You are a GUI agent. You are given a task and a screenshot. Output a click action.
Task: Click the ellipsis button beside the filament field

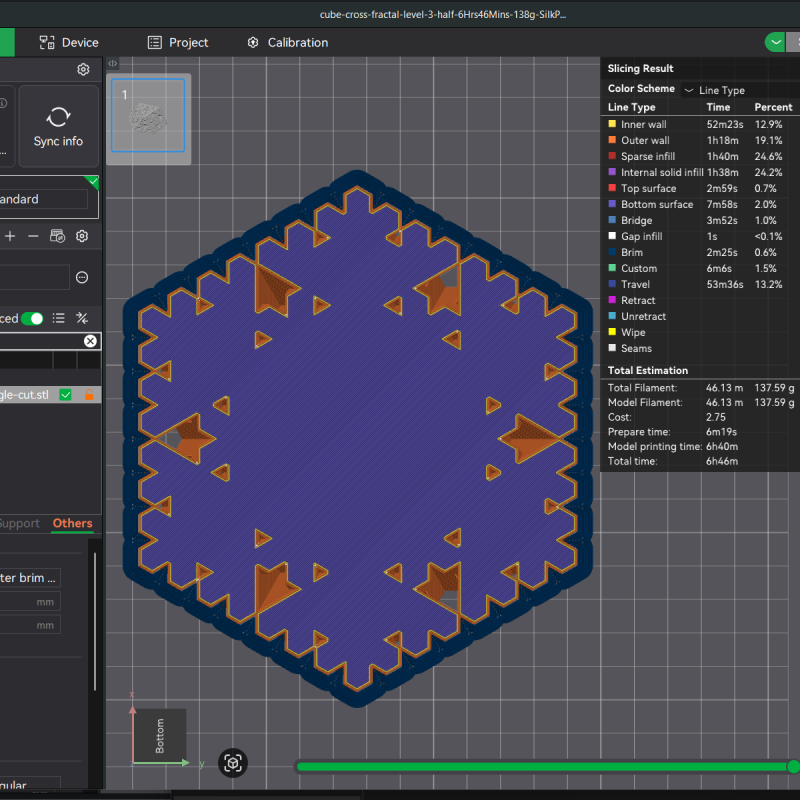[x=82, y=277]
